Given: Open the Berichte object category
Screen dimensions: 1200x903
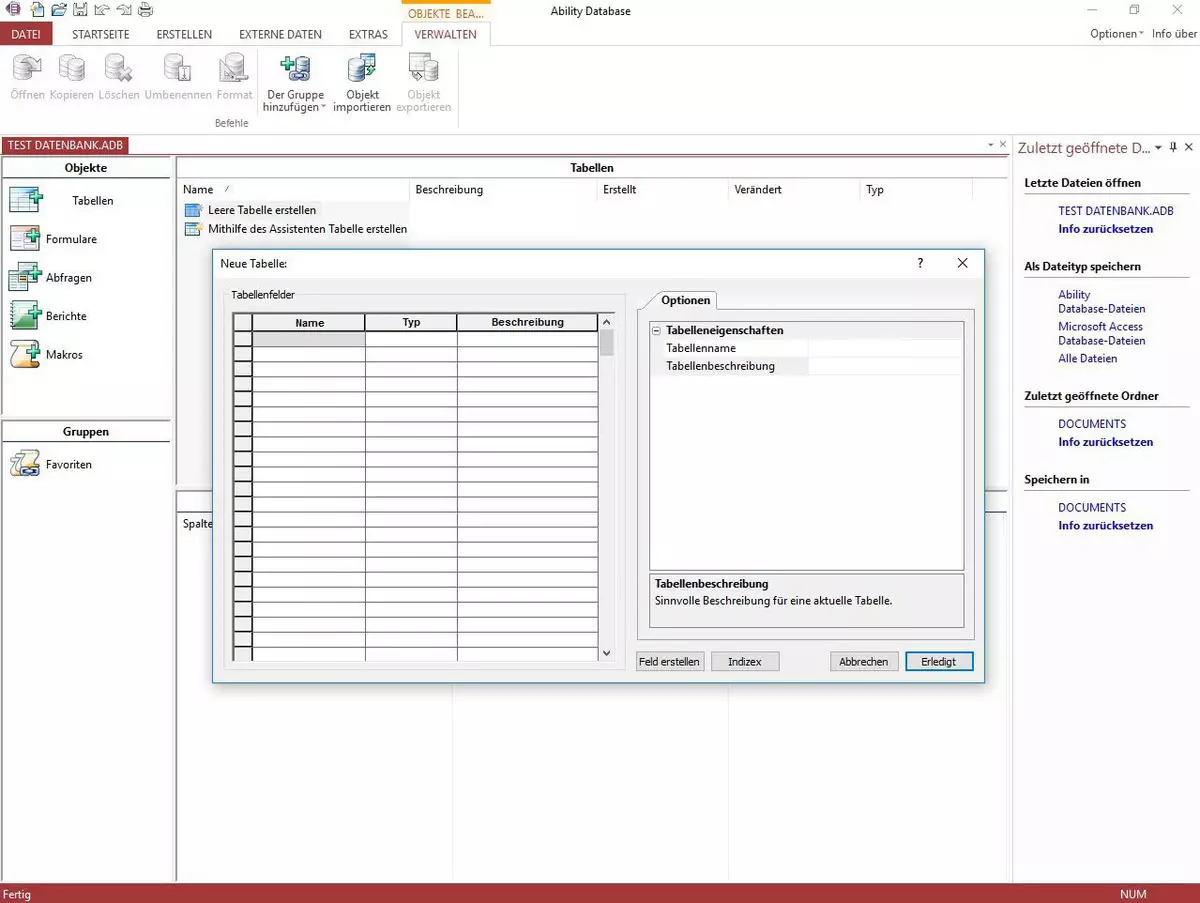Looking at the screenshot, I should (x=66, y=316).
